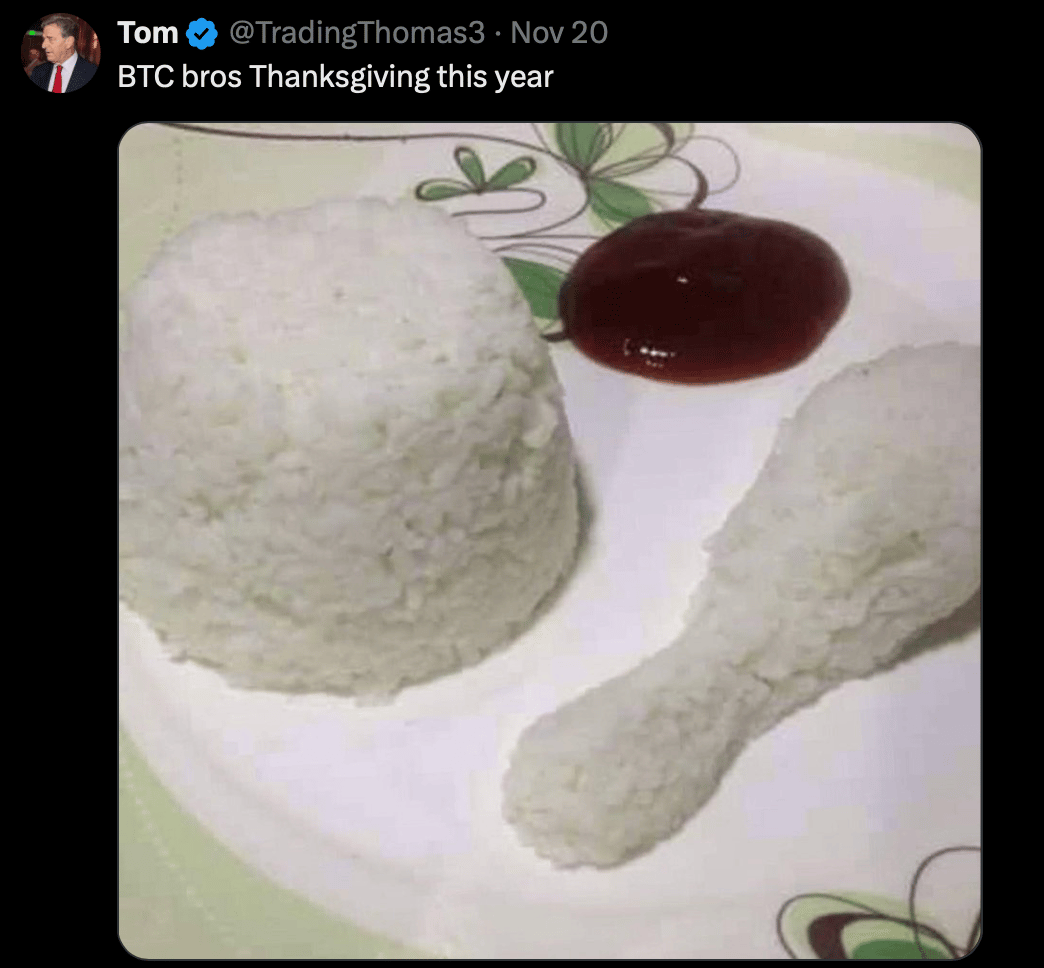Screen dimensions: 1044x968
Task: Click the drumstick-shaped rice in photo
Action: (x=742, y=606)
